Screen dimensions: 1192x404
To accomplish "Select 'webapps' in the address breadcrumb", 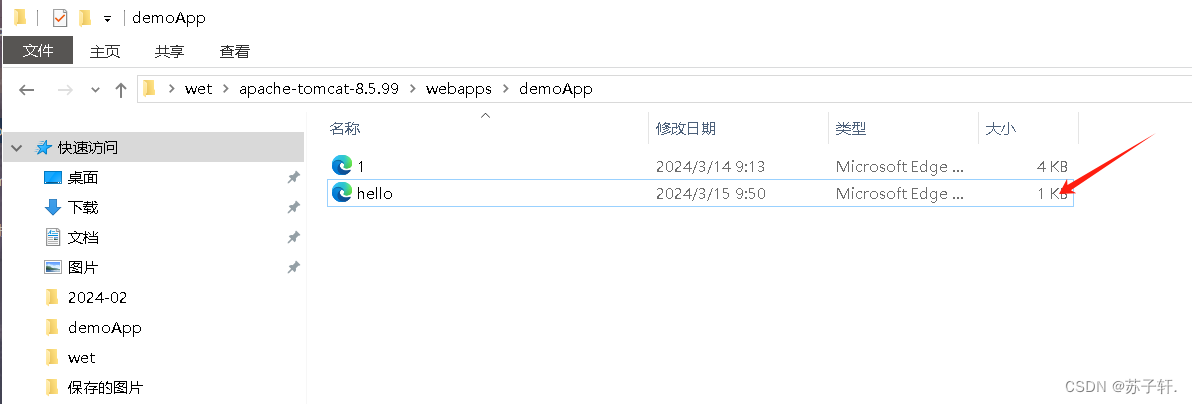I will (458, 89).
